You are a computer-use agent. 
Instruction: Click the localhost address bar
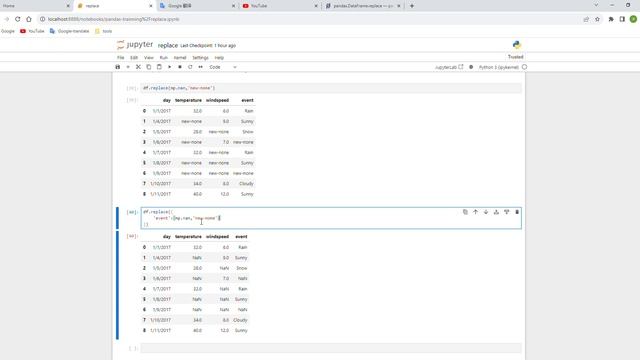click(310, 19)
